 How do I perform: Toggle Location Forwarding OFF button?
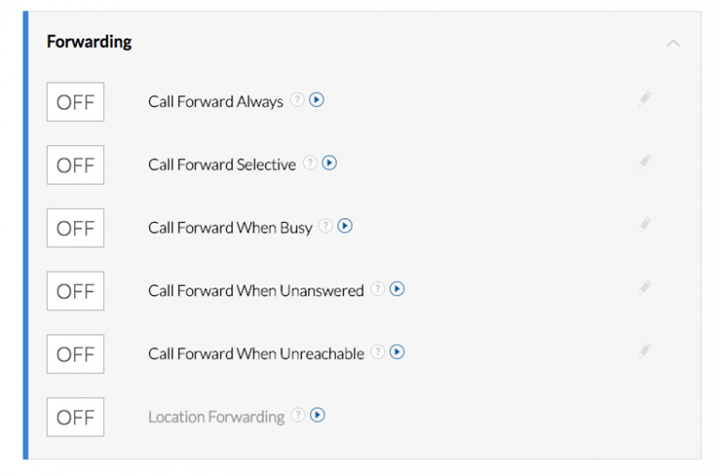click(75, 417)
